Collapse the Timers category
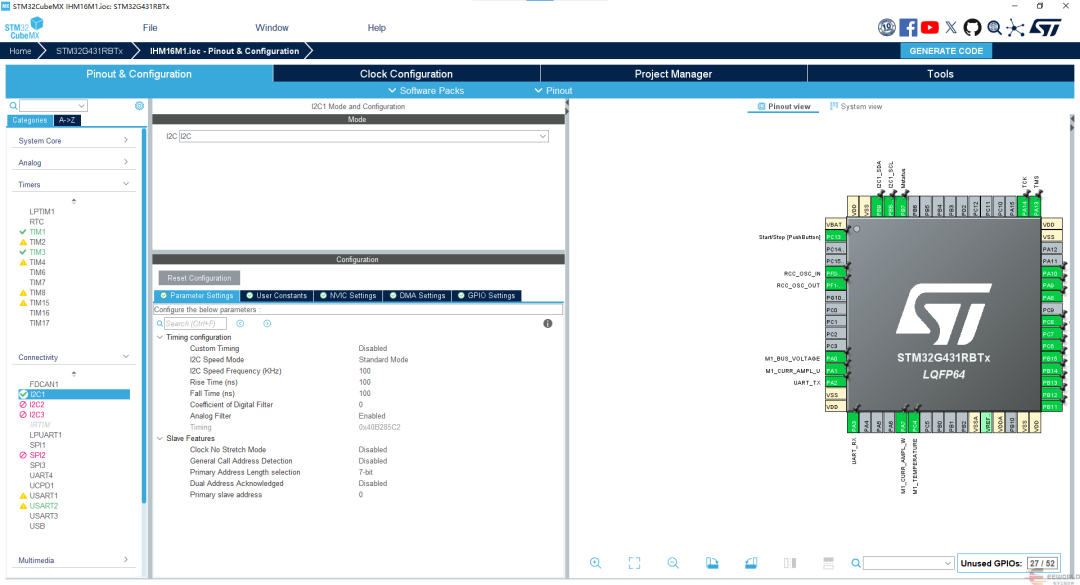 [x=72, y=185]
